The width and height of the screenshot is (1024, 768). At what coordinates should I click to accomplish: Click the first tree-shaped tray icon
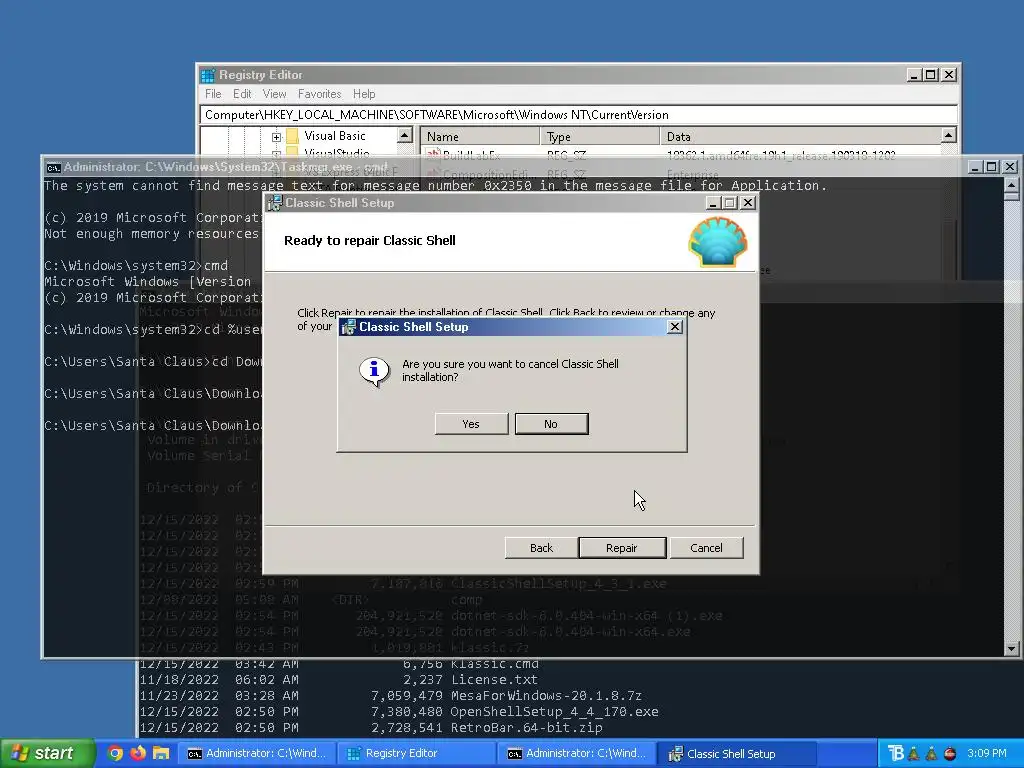(x=914, y=753)
